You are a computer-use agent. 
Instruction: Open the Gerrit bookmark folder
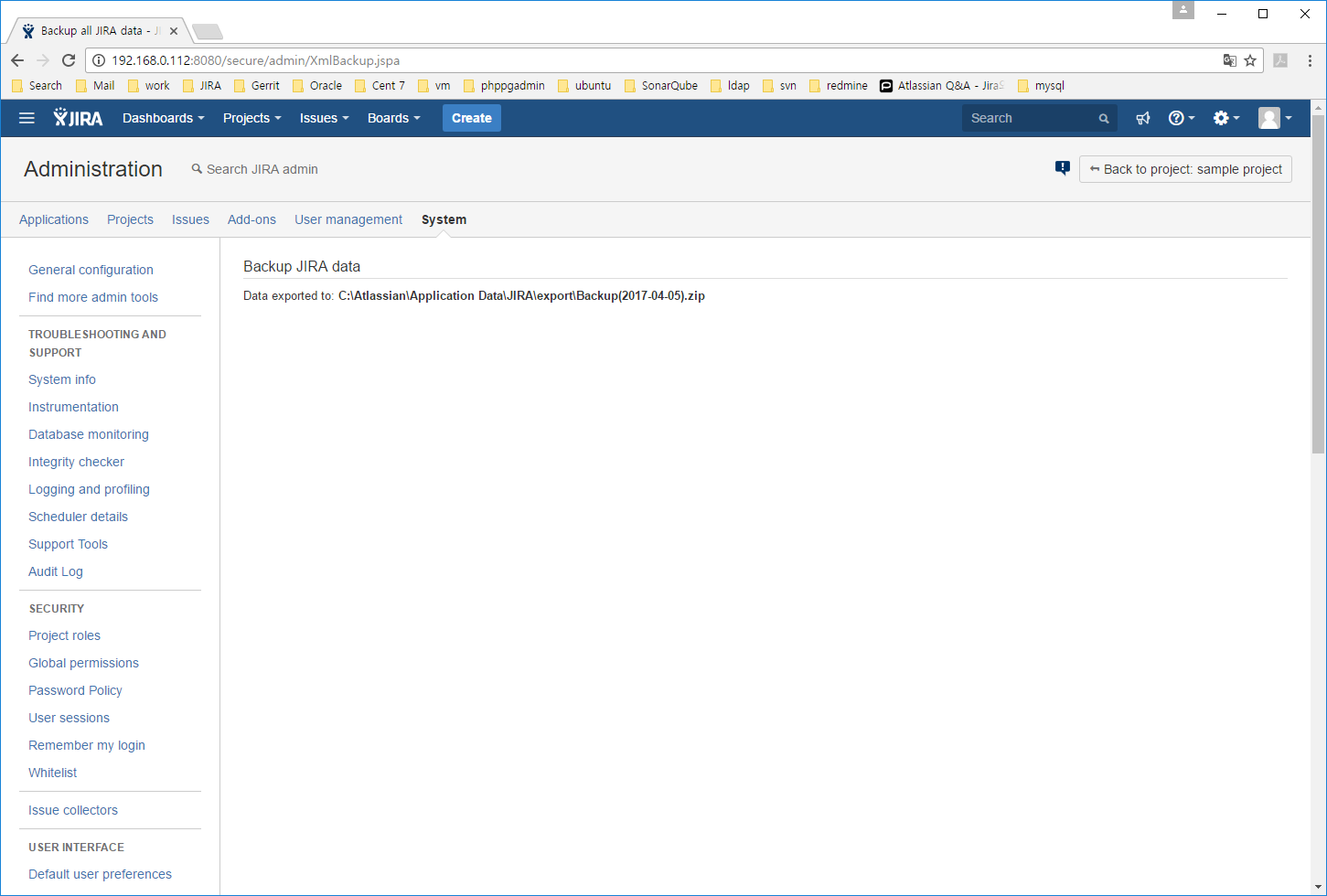257,86
